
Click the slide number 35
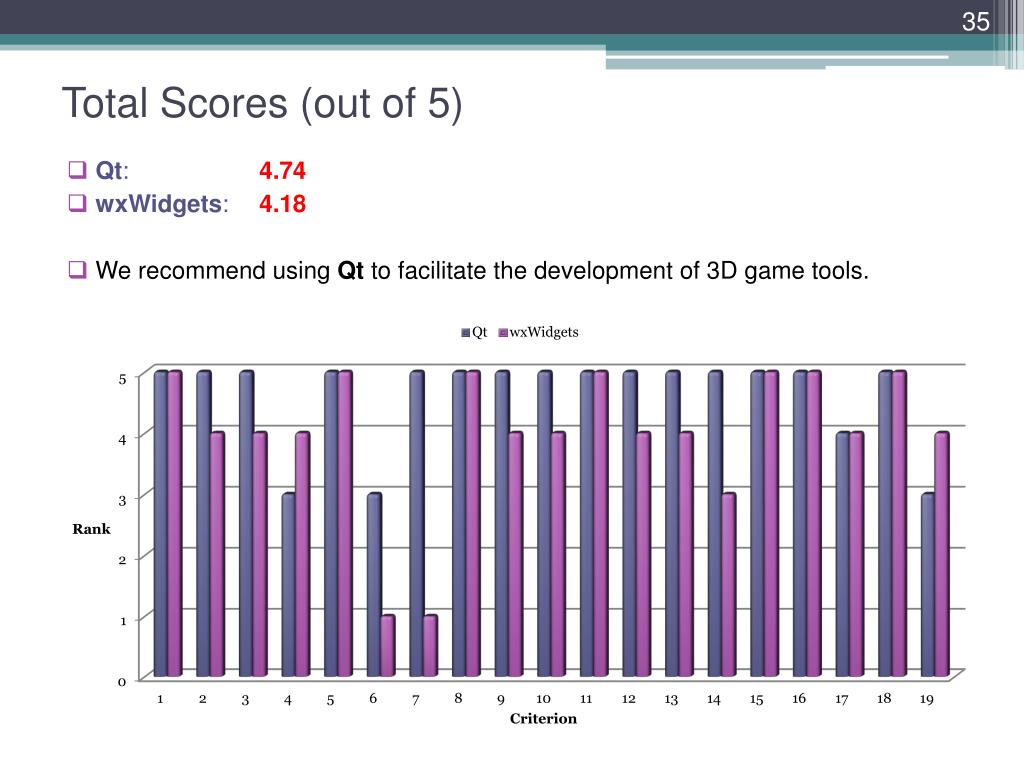point(976,22)
